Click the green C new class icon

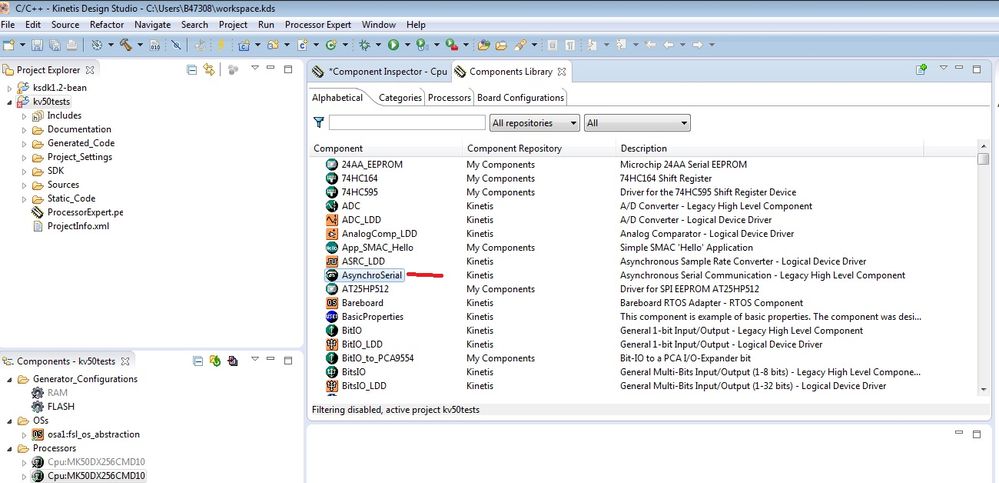click(x=331, y=45)
